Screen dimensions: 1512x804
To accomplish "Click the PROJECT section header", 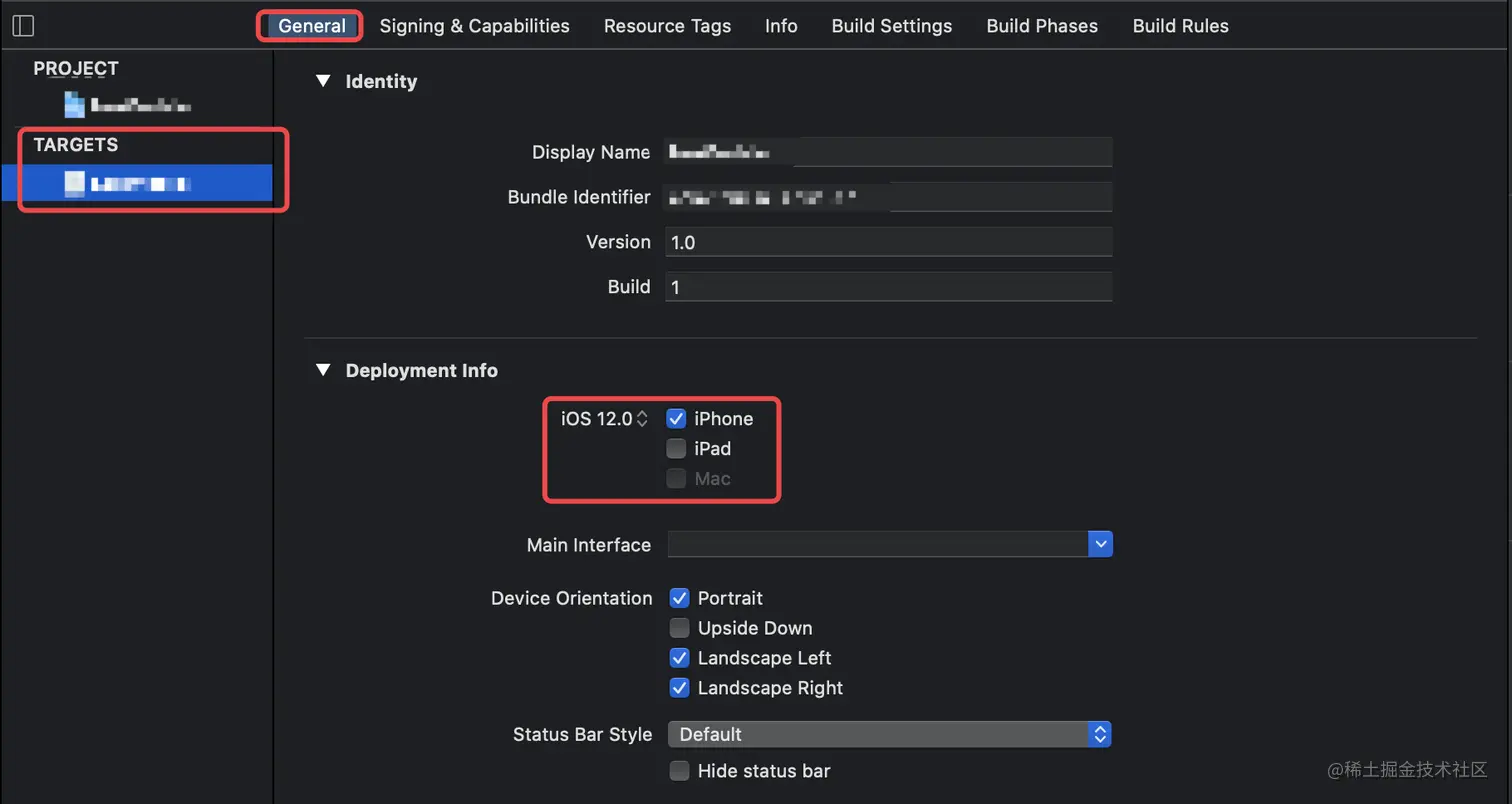I will click(76, 68).
